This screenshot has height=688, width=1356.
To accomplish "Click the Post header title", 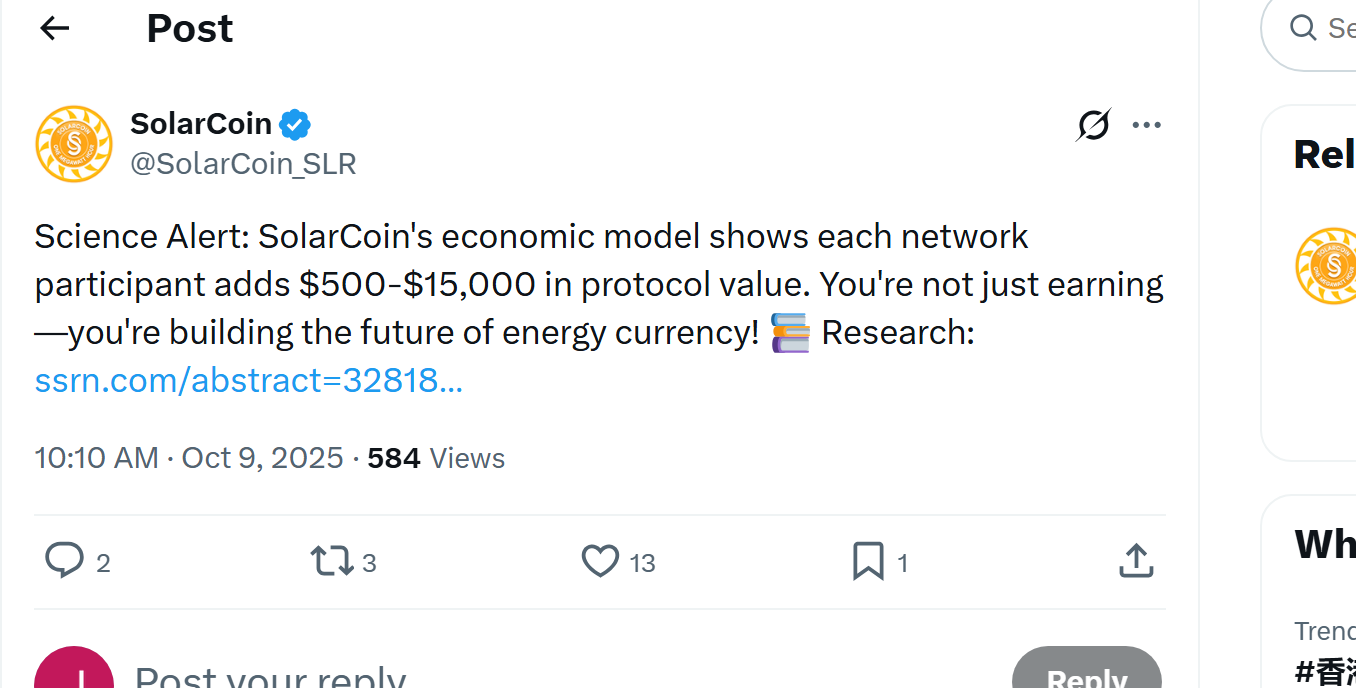I will tap(189, 27).
